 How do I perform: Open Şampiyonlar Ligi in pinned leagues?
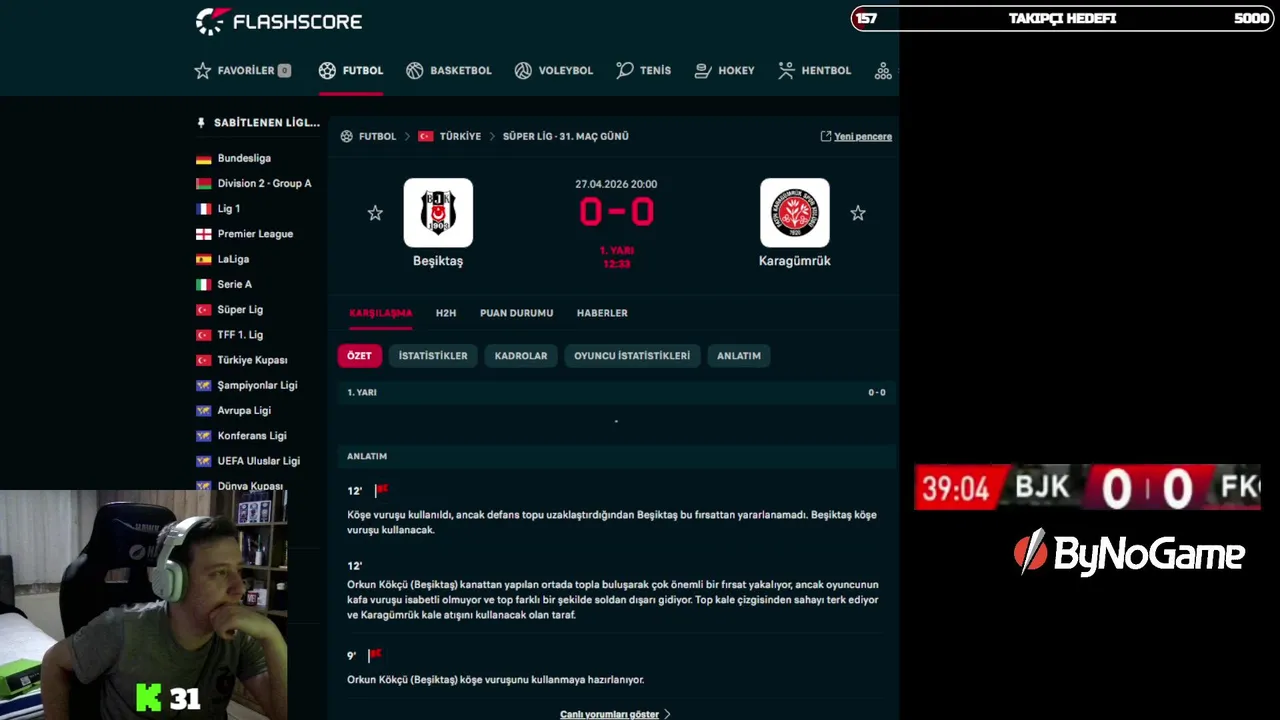click(257, 385)
